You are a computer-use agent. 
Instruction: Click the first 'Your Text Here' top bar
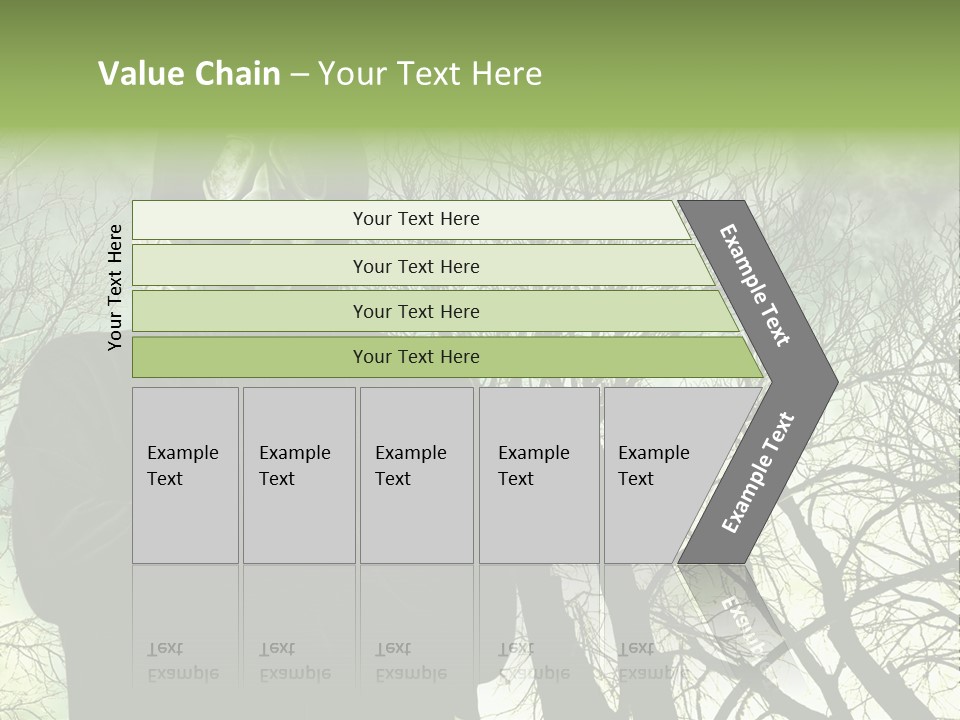click(x=411, y=219)
